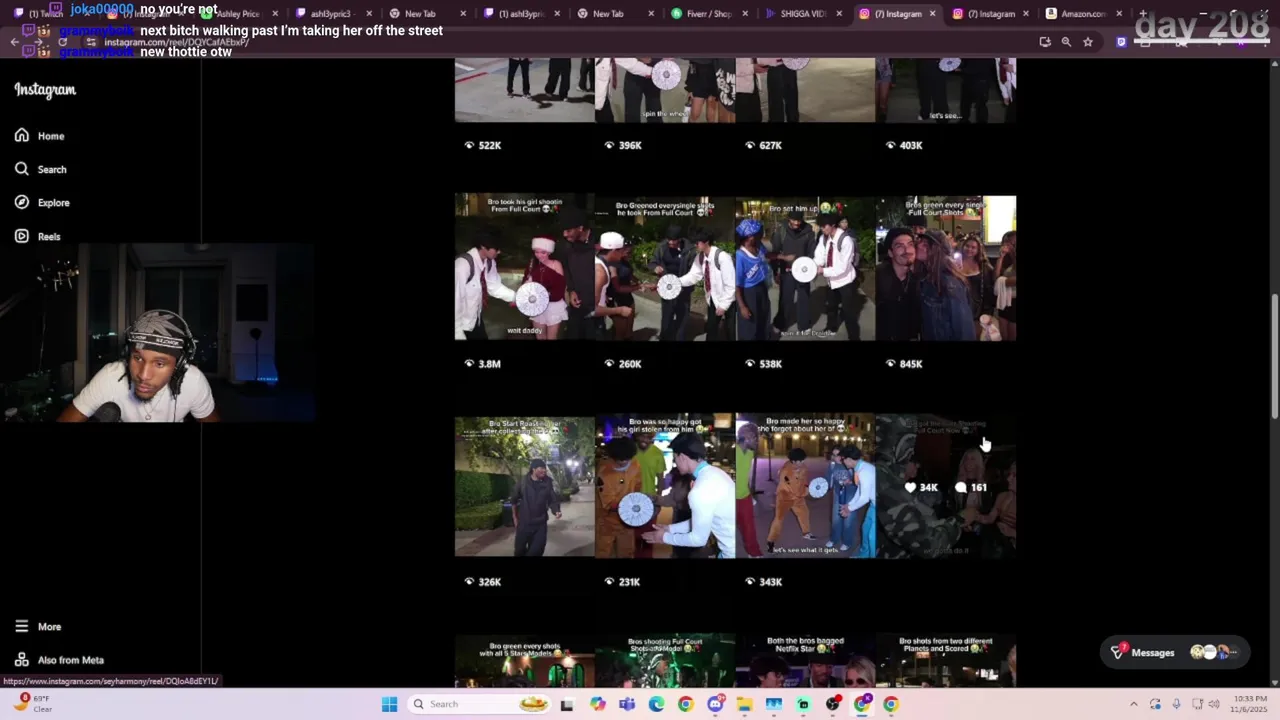This screenshot has width=1280, height=720.
Task: Open Discord from the taskbar
Action: click(x=715, y=704)
